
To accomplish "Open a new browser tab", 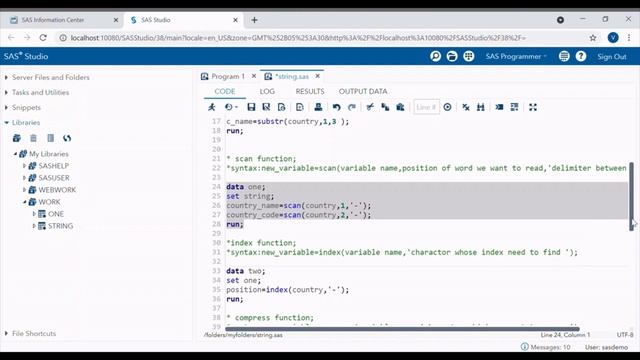I will click(254, 20).
